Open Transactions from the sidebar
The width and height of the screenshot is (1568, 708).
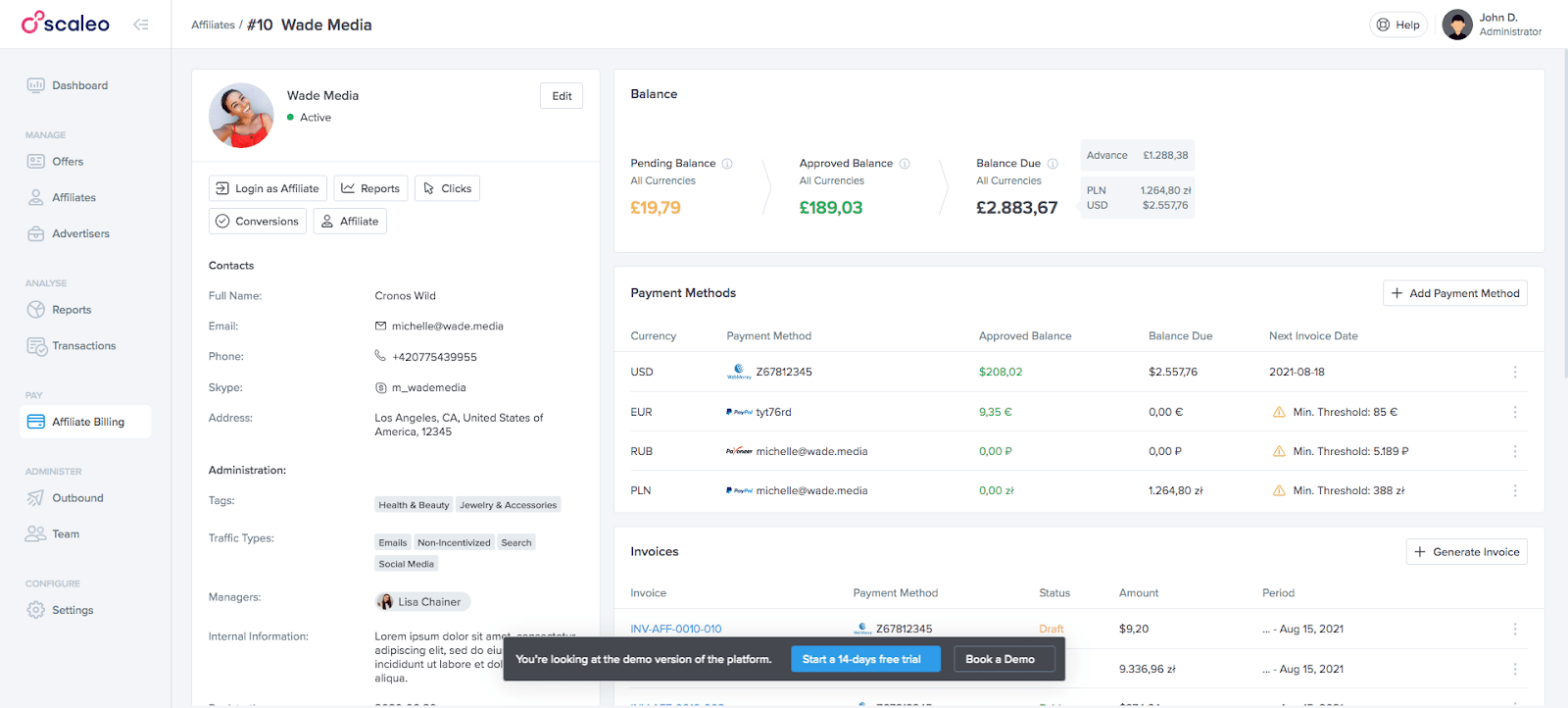coord(83,346)
